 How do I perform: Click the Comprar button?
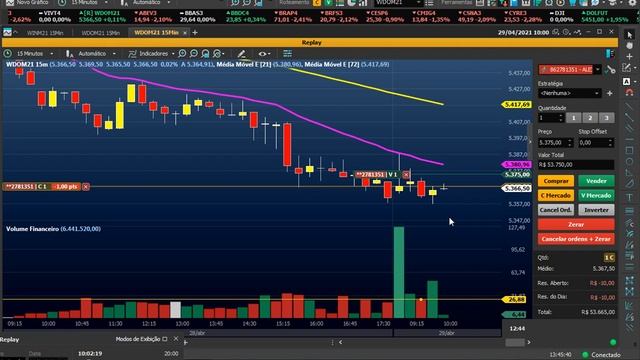[556, 181]
